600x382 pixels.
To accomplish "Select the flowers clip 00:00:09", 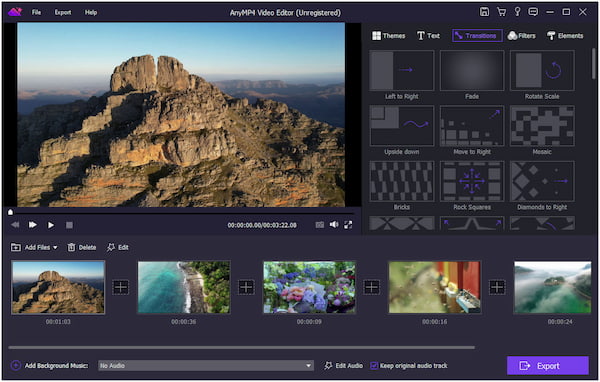I will pos(309,287).
